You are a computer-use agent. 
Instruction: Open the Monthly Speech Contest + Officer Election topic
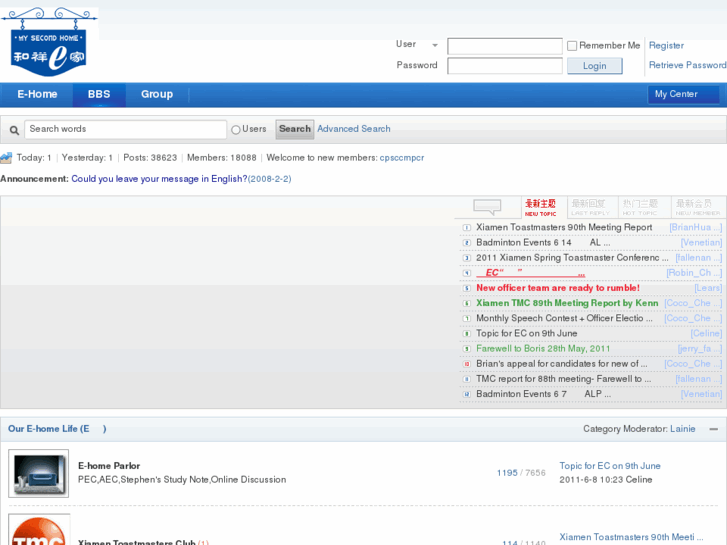coord(564,318)
